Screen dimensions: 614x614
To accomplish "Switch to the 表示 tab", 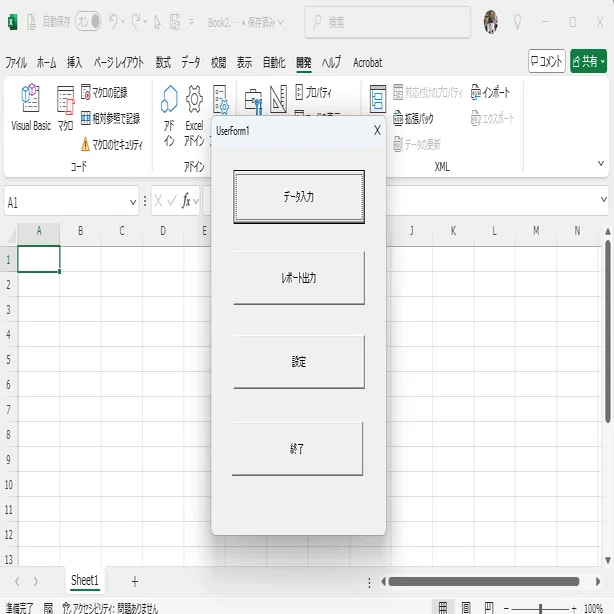I will click(244, 62).
